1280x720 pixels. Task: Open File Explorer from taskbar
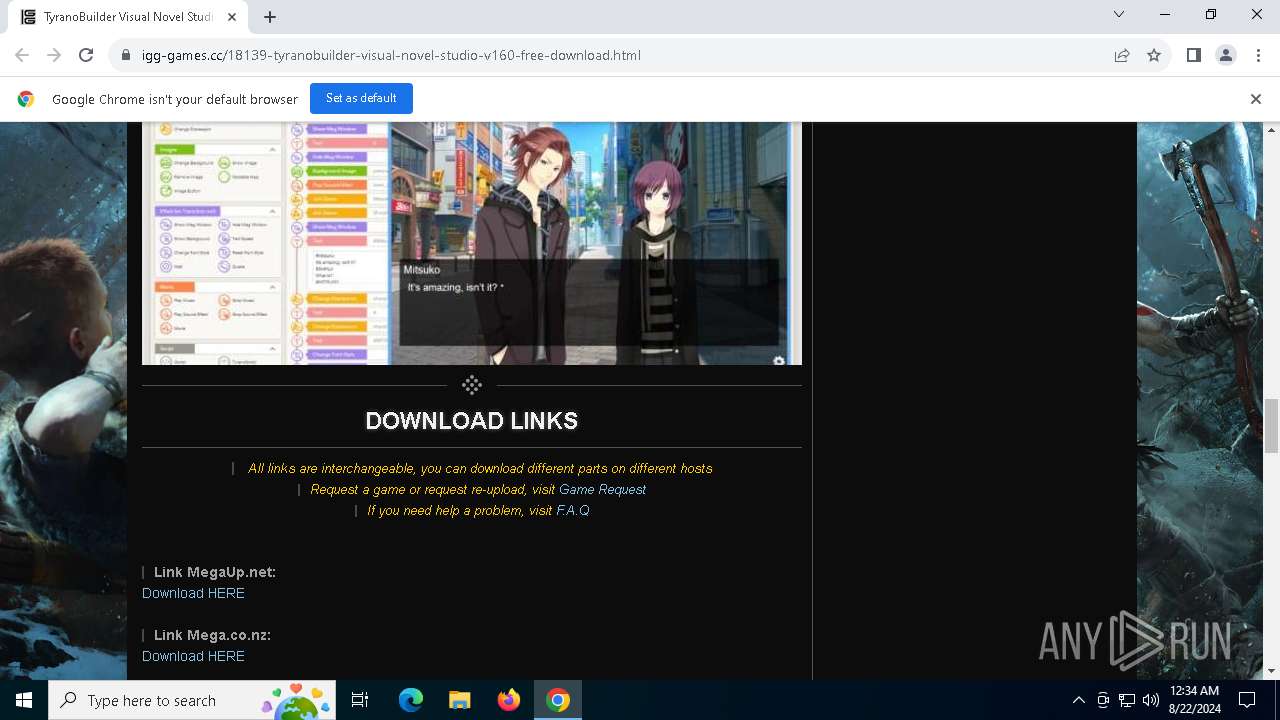[460, 700]
